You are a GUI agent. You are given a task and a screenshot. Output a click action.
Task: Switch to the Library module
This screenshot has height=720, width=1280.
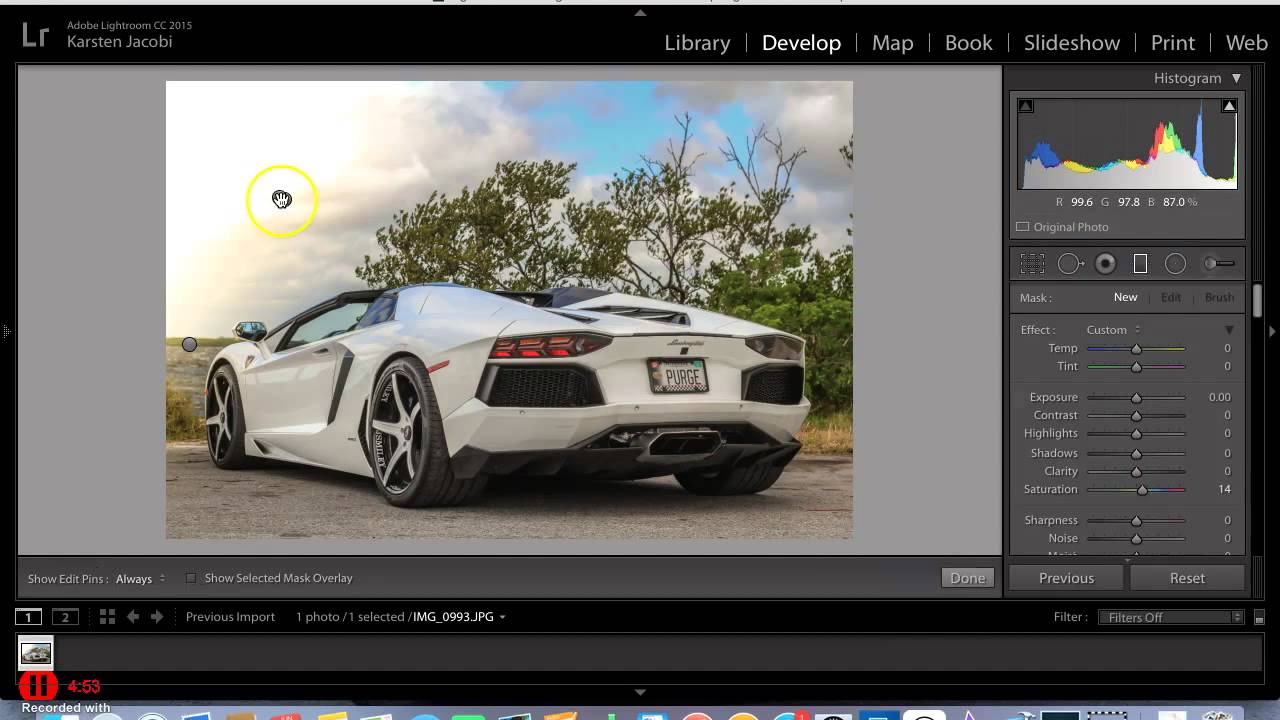[x=697, y=43]
